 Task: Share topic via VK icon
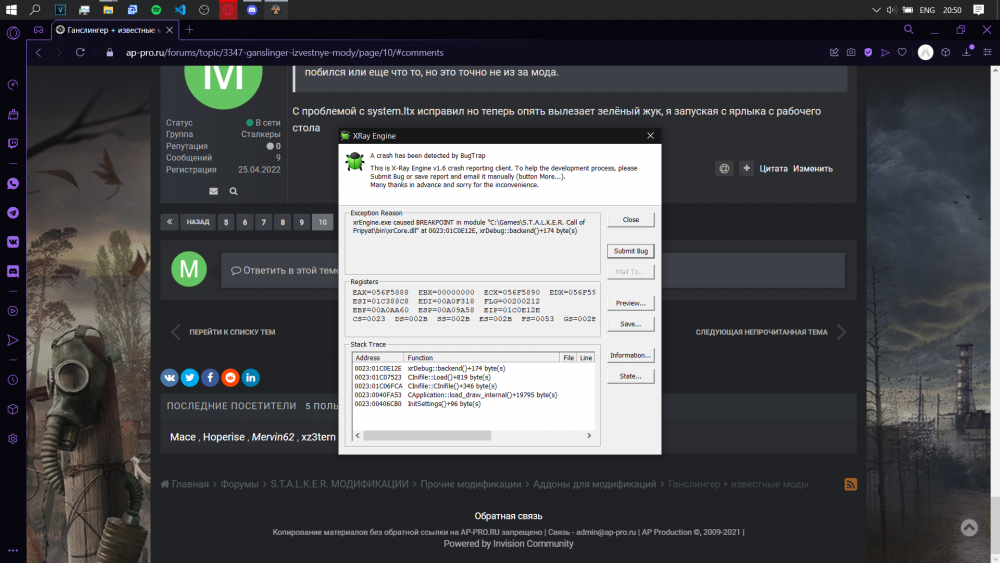(170, 377)
